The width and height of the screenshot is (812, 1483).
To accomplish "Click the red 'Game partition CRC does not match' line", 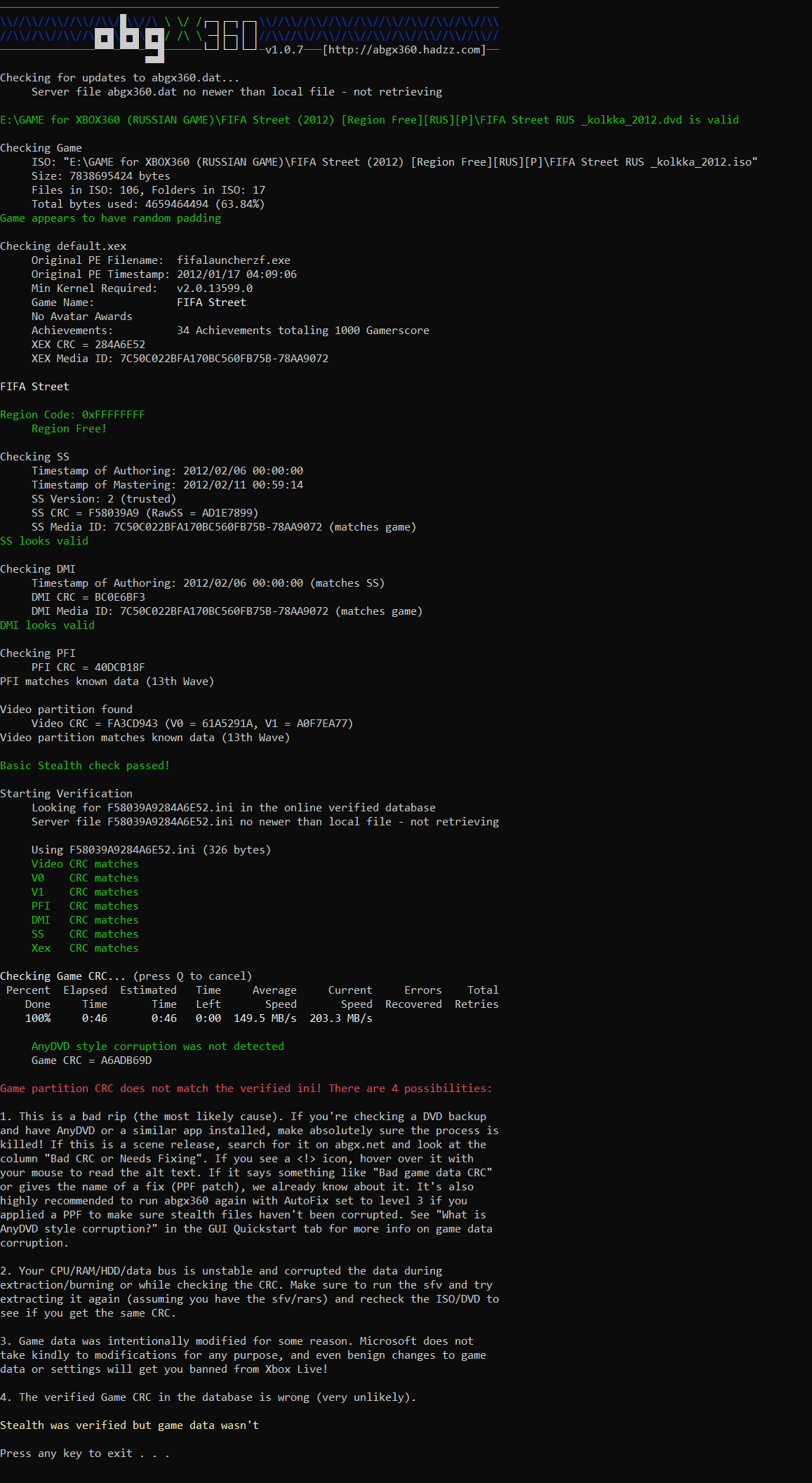I will coord(246,1089).
